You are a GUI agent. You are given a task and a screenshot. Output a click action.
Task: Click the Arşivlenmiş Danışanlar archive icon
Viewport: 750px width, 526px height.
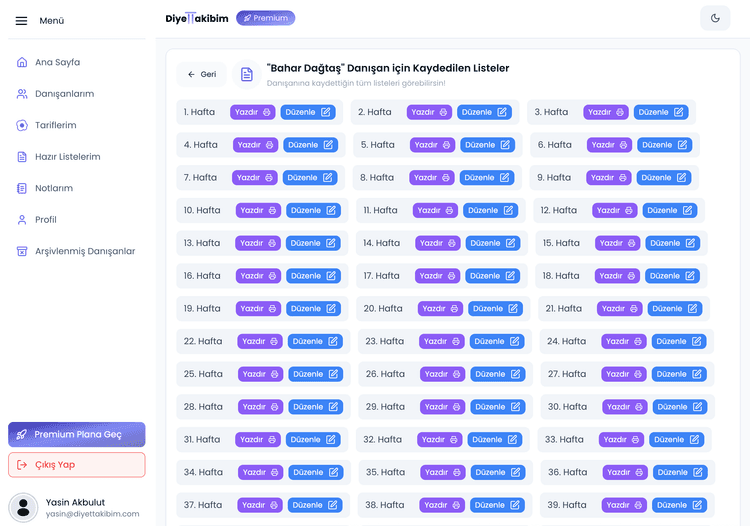click(x=22, y=251)
